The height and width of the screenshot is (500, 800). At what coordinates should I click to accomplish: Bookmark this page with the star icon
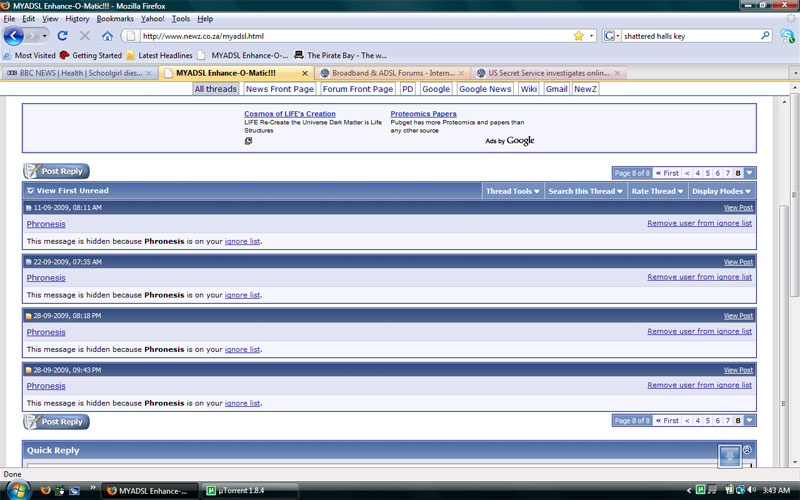[579, 36]
